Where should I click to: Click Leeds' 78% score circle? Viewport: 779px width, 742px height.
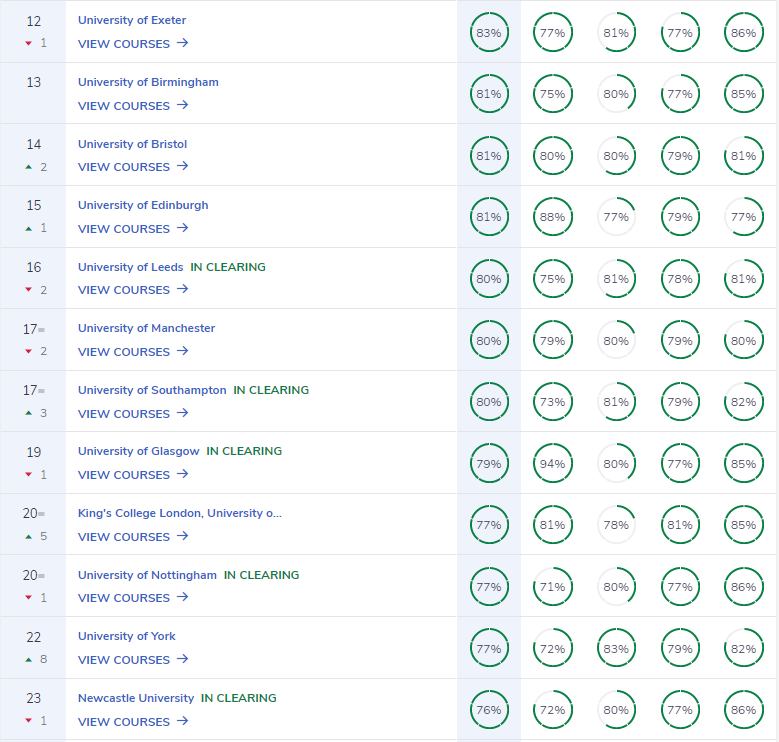pyautogui.click(x=680, y=279)
